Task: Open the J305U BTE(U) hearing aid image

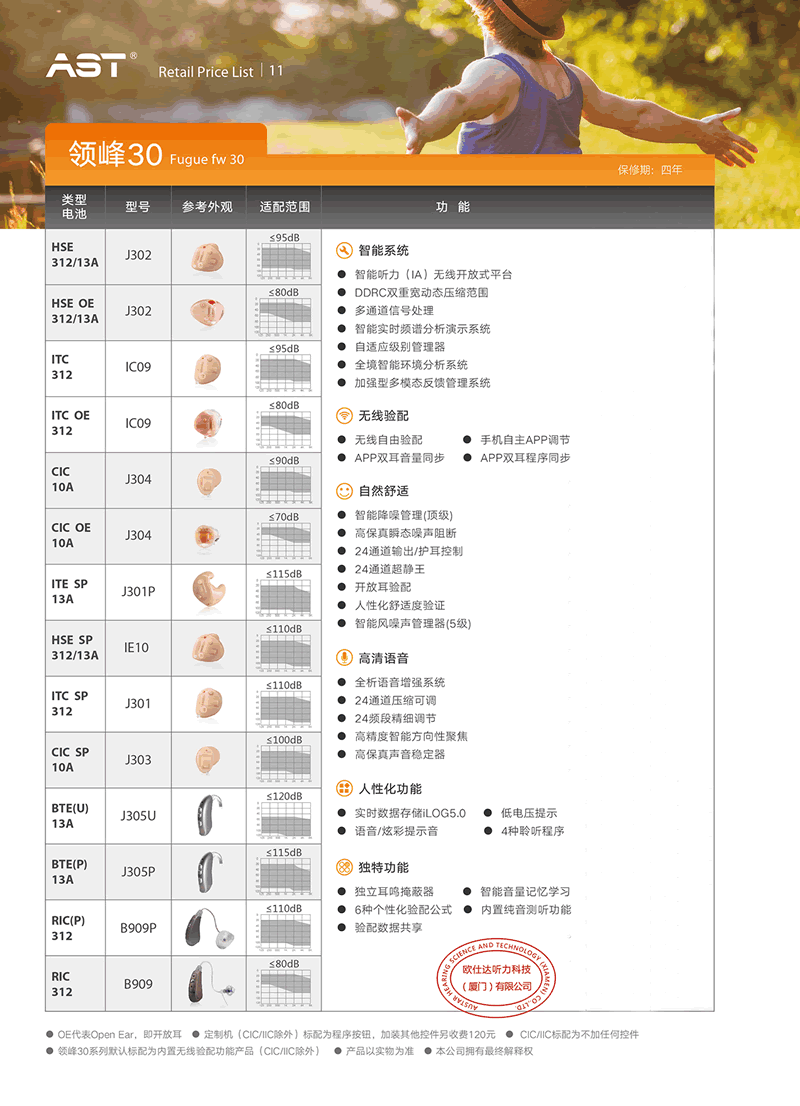Action: click(208, 815)
